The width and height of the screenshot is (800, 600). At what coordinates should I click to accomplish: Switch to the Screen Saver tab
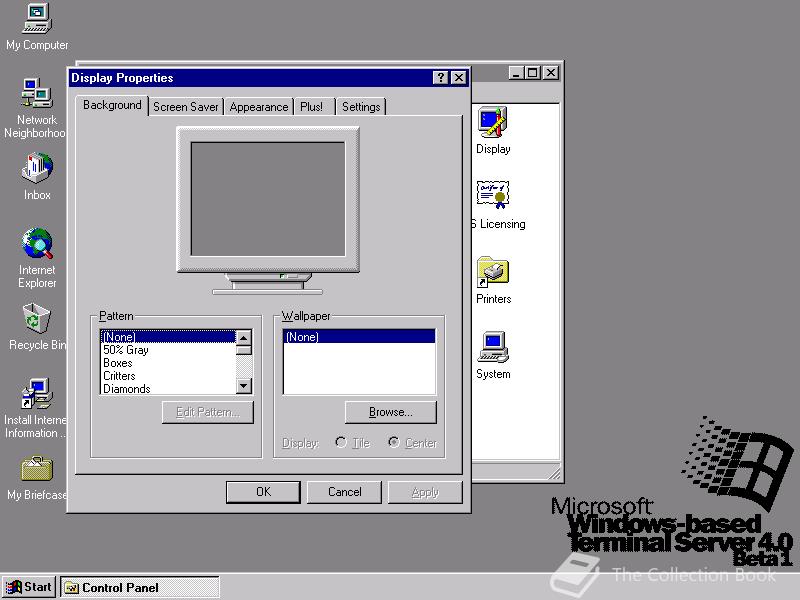(186, 106)
